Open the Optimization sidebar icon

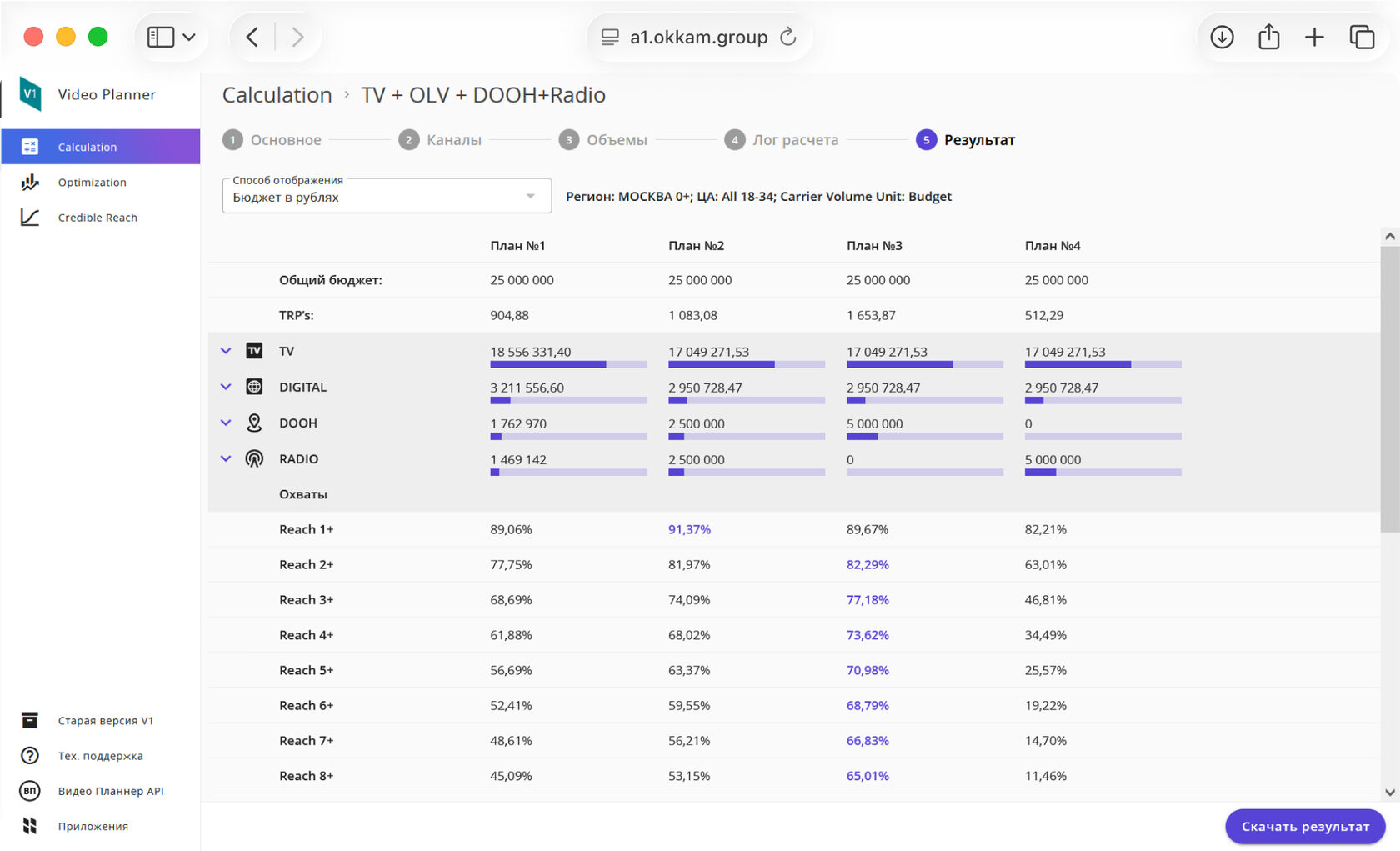30,182
